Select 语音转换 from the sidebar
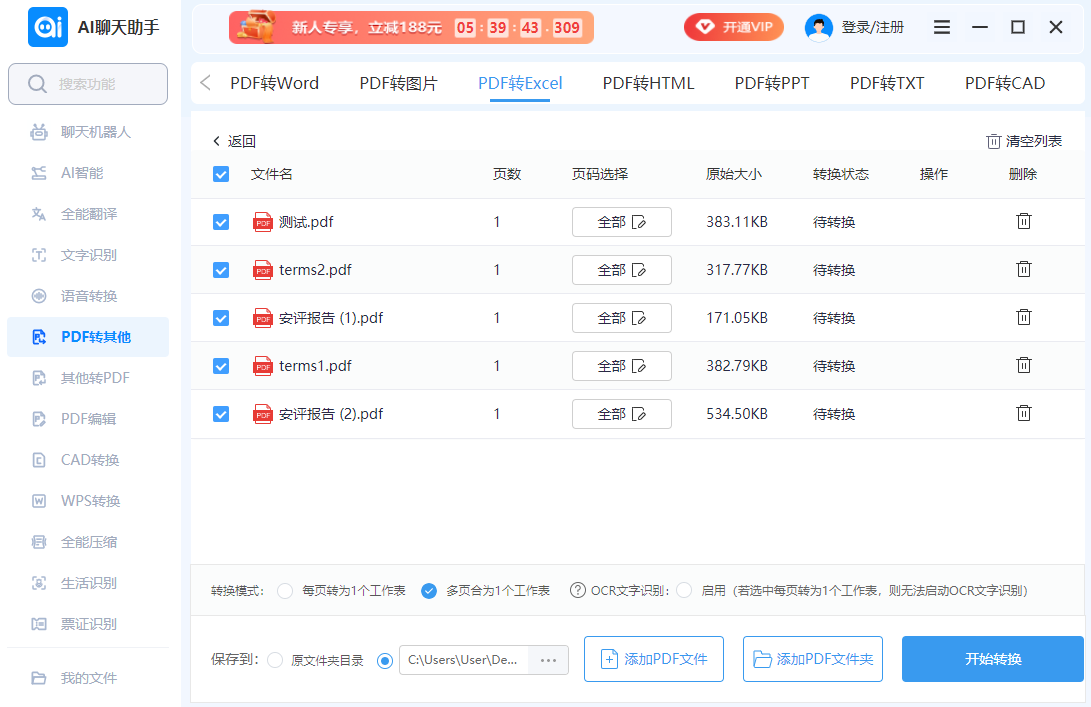Image resolution: width=1091 pixels, height=707 pixels. pyautogui.click(x=87, y=296)
